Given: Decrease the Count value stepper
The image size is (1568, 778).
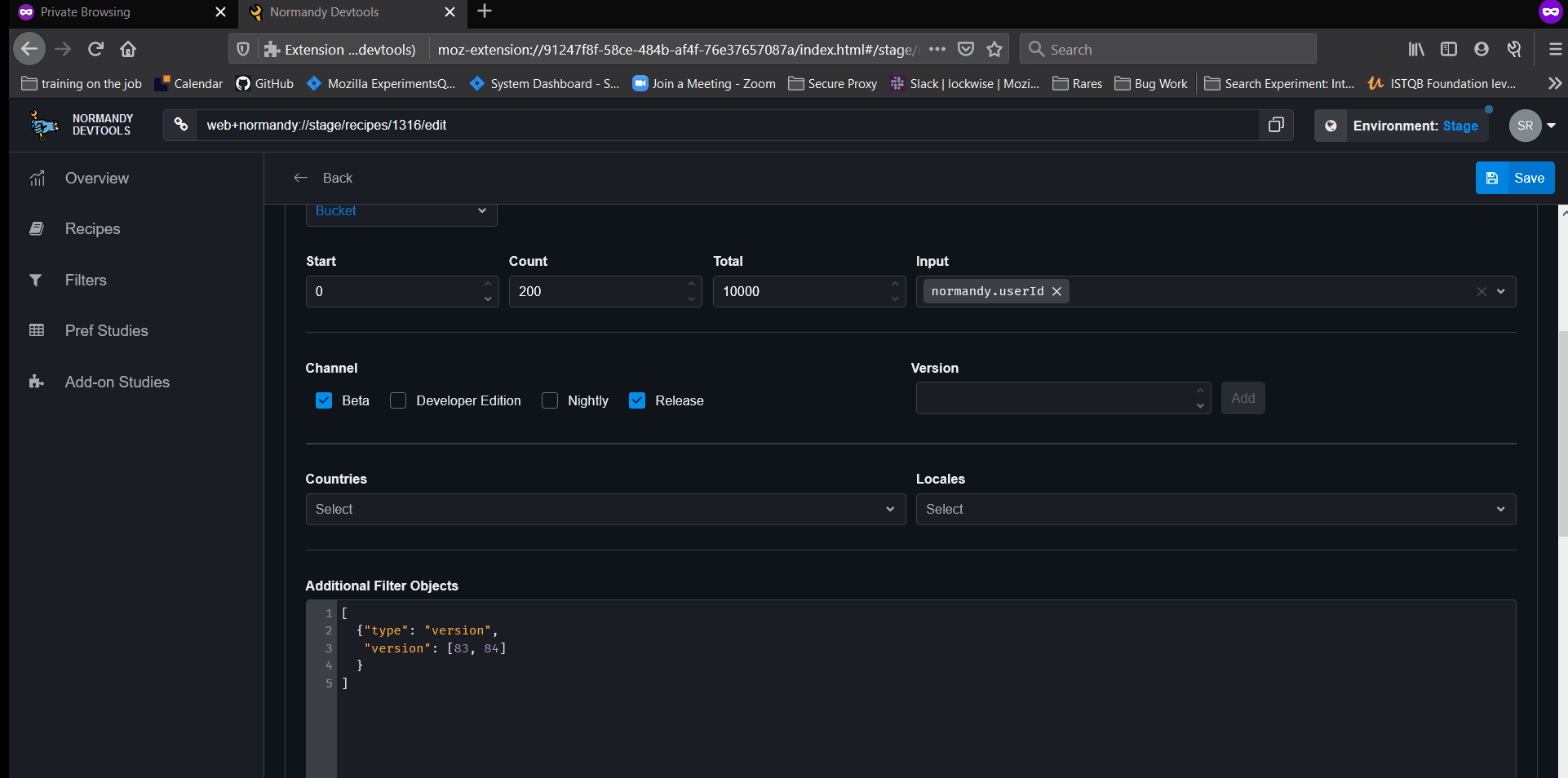Looking at the screenshot, I should (x=691, y=299).
